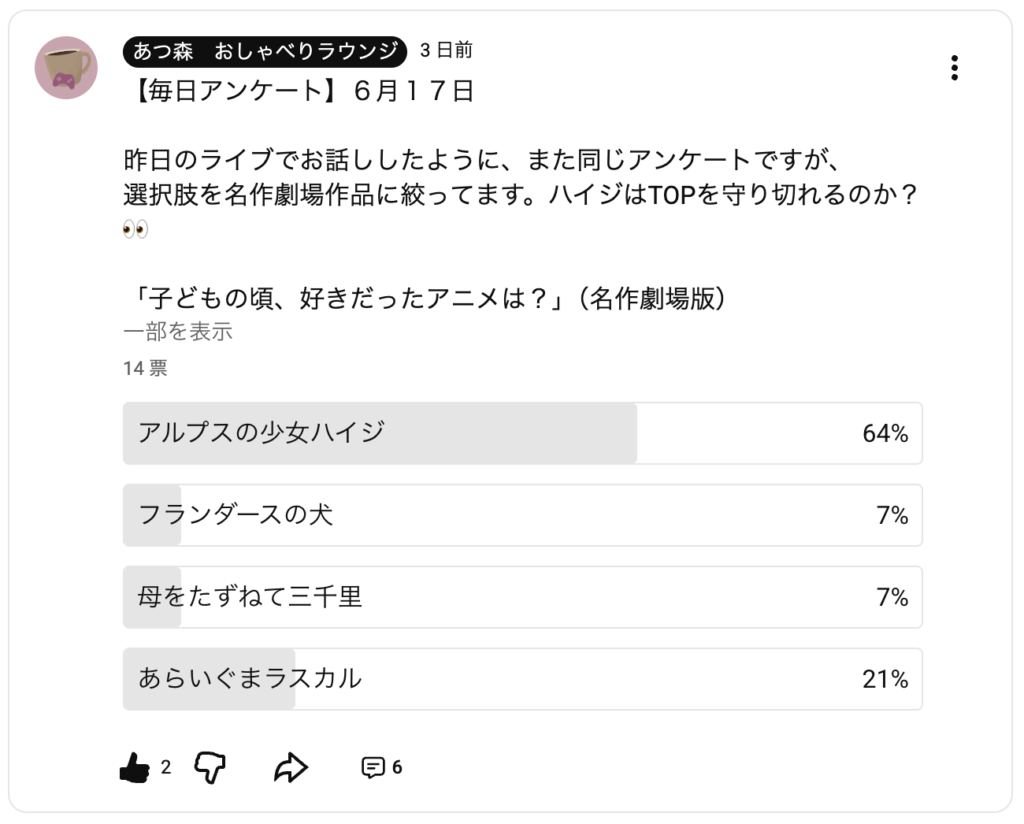Vote for 母をたずねて三千里 option
The width and height of the screenshot is (1024, 824).
pyautogui.click(x=522, y=597)
